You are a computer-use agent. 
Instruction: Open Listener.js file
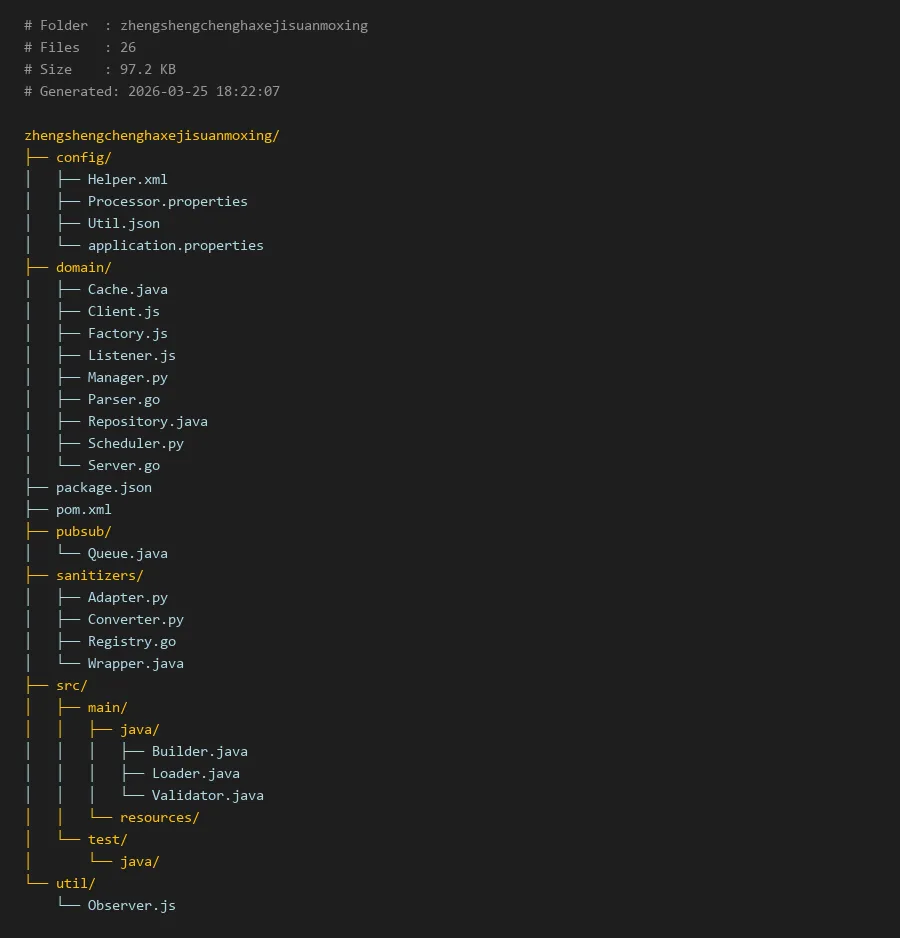click(131, 355)
